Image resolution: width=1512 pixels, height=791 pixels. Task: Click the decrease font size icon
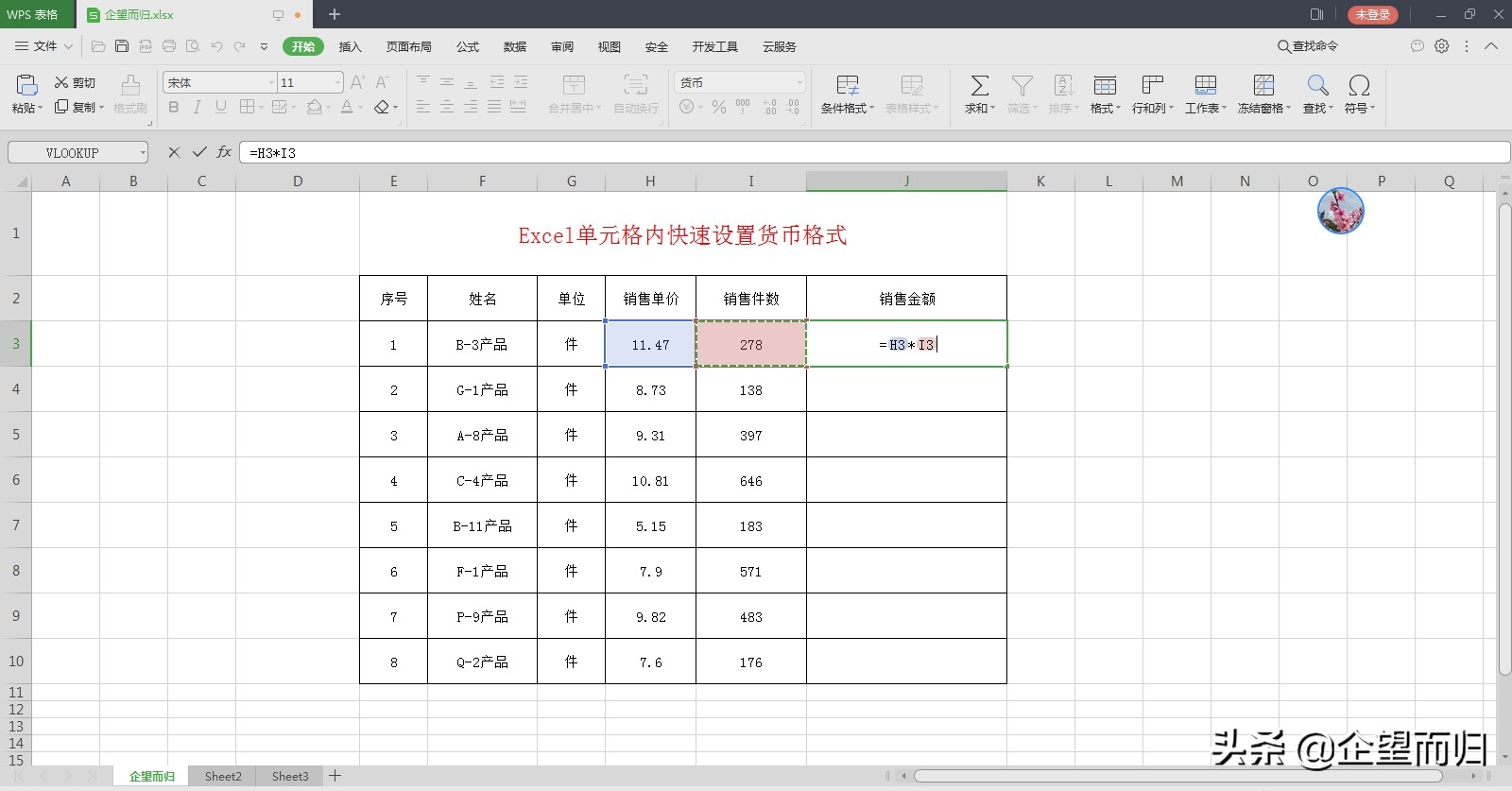[x=382, y=83]
